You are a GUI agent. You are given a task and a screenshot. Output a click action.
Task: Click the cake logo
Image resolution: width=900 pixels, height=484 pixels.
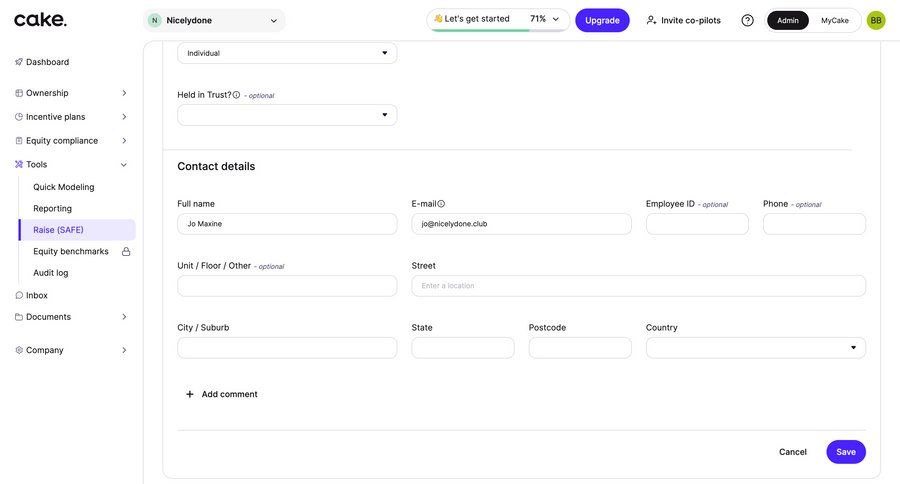40,20
